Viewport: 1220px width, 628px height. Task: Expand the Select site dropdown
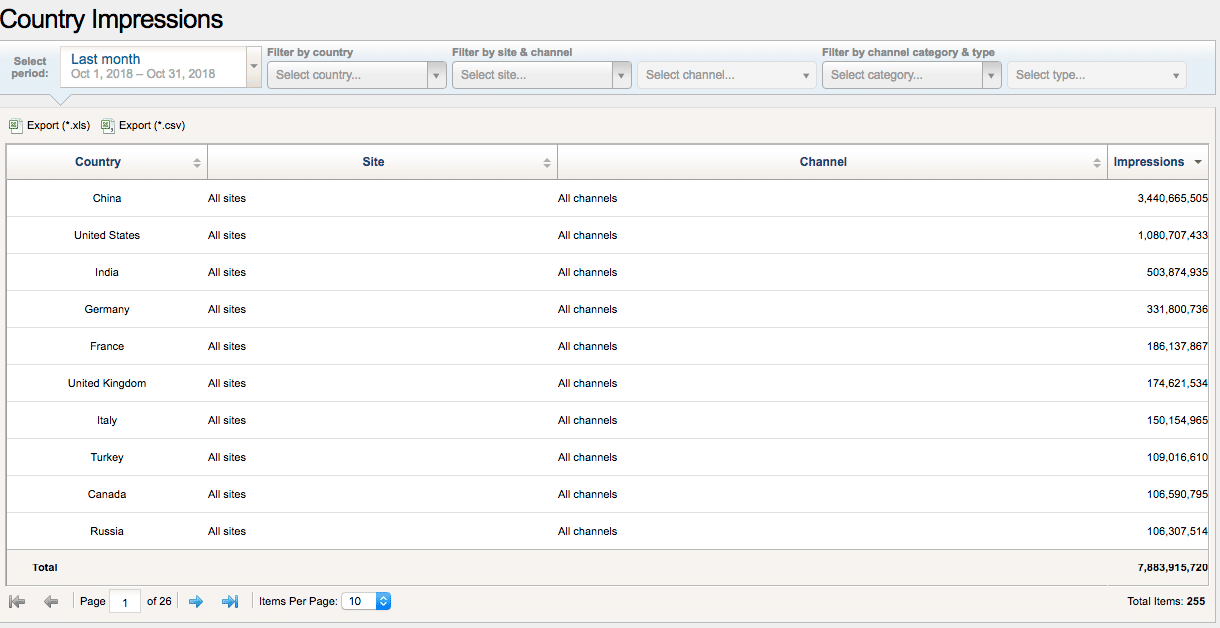click(541, 75)
